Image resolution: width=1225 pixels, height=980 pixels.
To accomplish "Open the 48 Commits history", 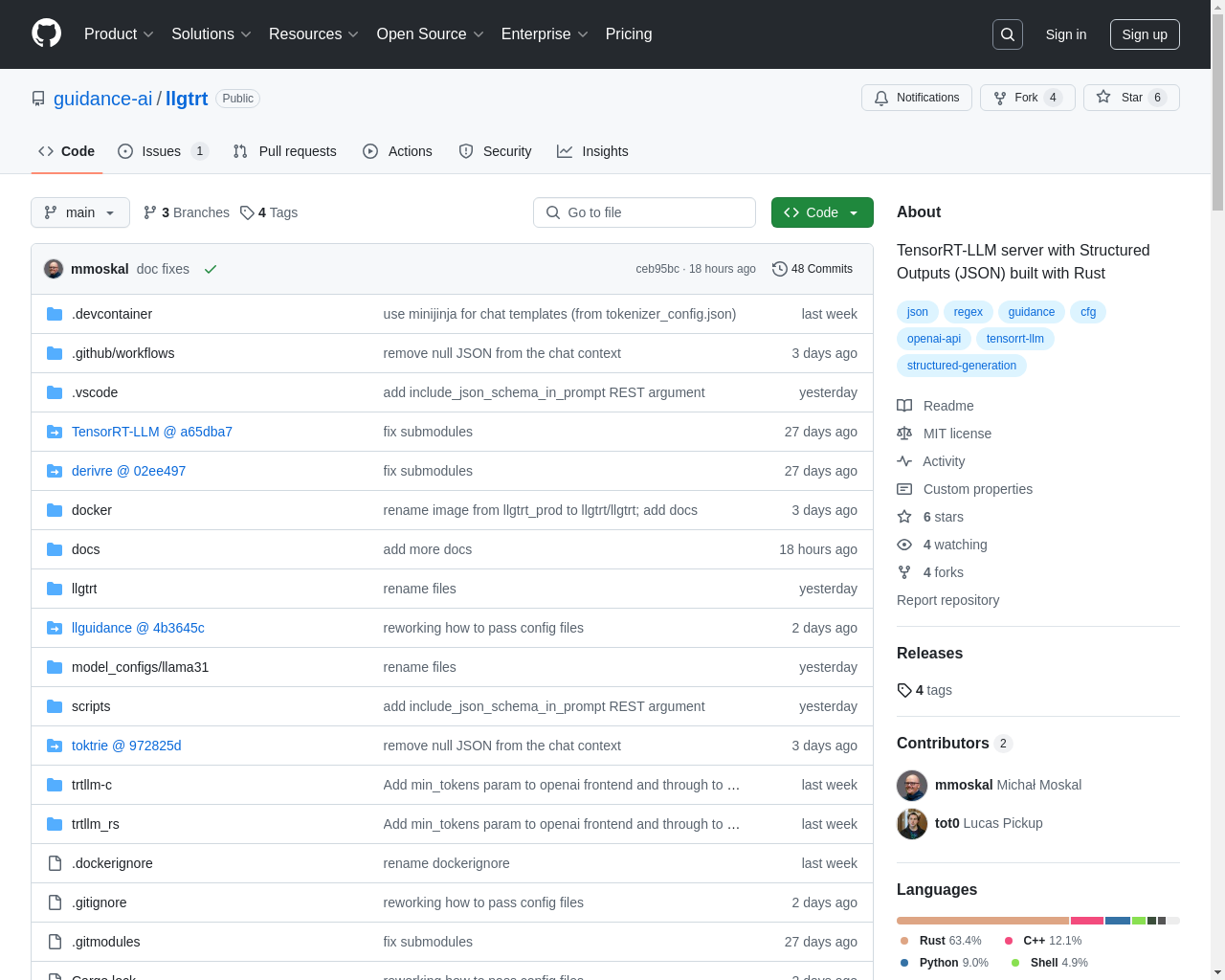I will (813, 269).
